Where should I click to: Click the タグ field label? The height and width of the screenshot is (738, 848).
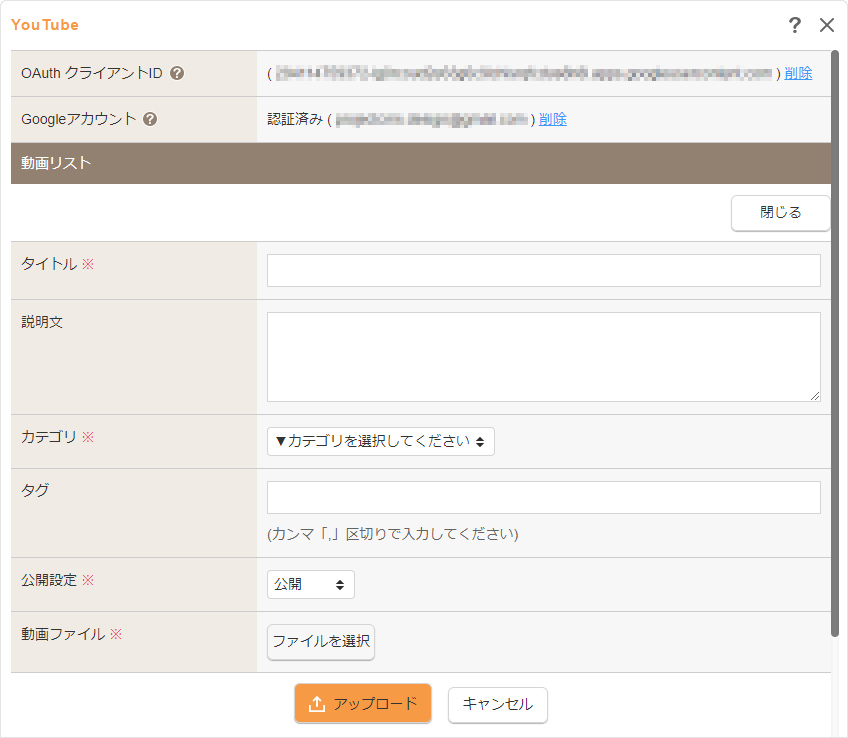(x=35, y=490)
